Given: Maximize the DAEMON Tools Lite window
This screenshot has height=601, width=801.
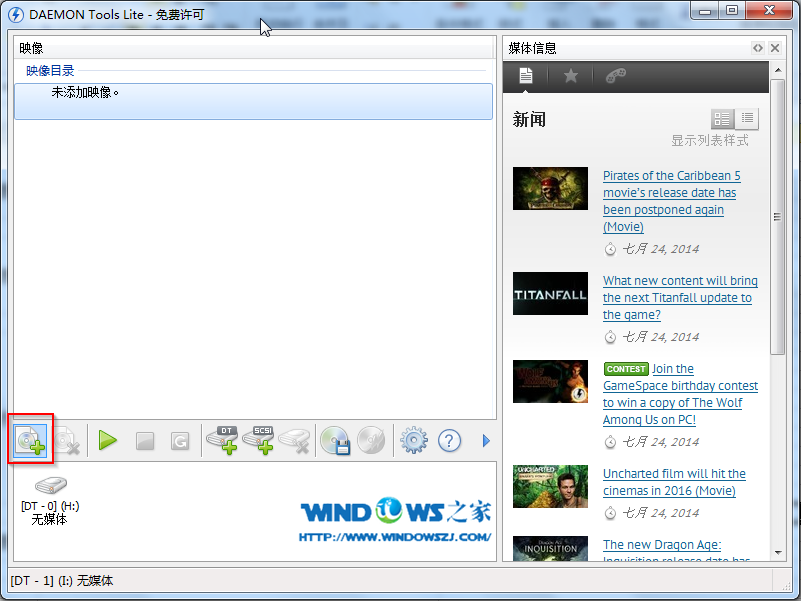Looking at the screenshot, I should click(732, 10).
